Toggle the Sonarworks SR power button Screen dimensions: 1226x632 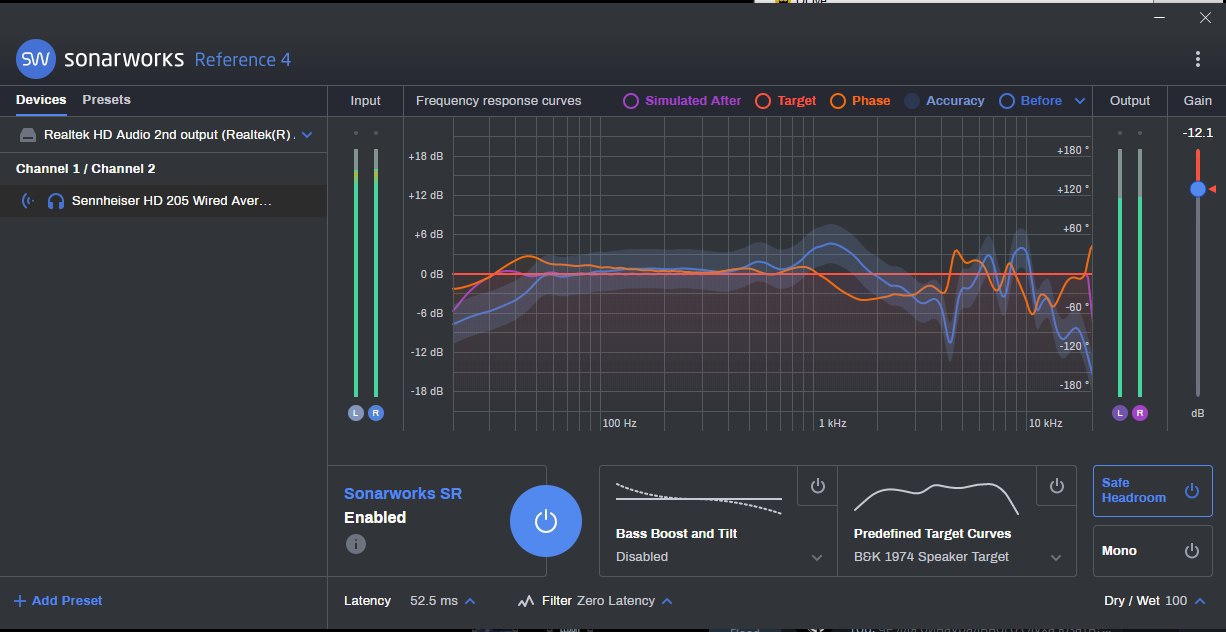[545, 521]
